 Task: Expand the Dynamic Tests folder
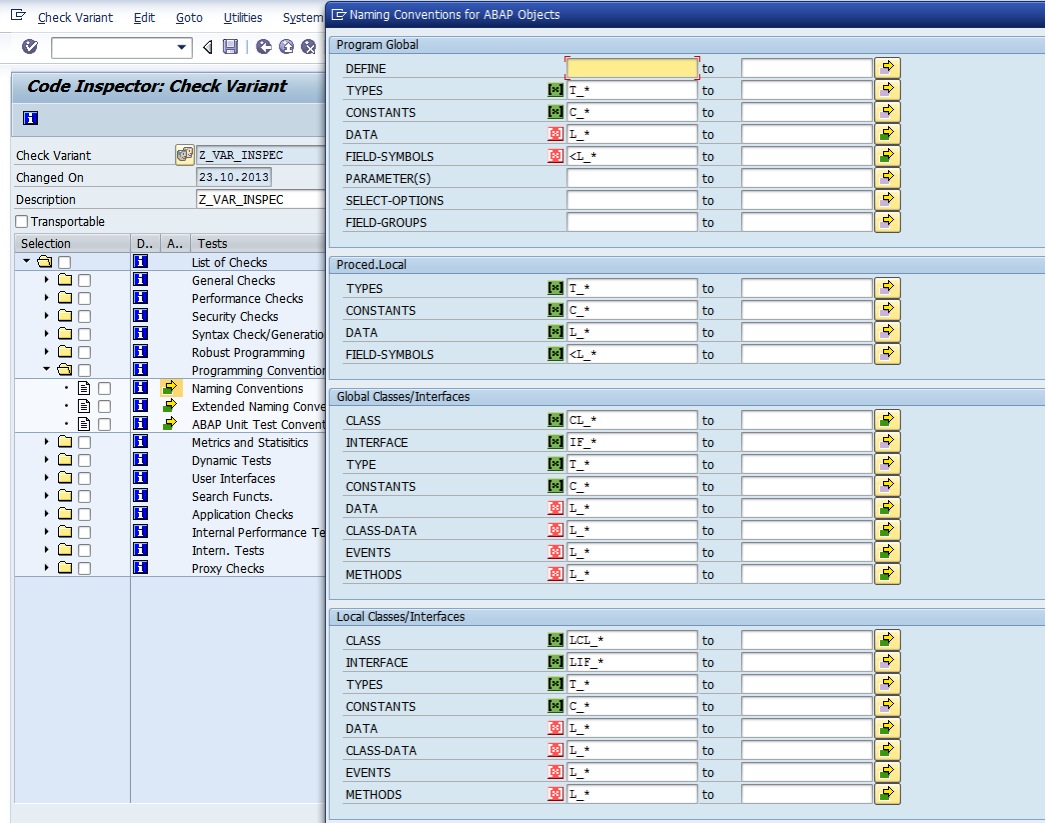(x=46, y=460)
